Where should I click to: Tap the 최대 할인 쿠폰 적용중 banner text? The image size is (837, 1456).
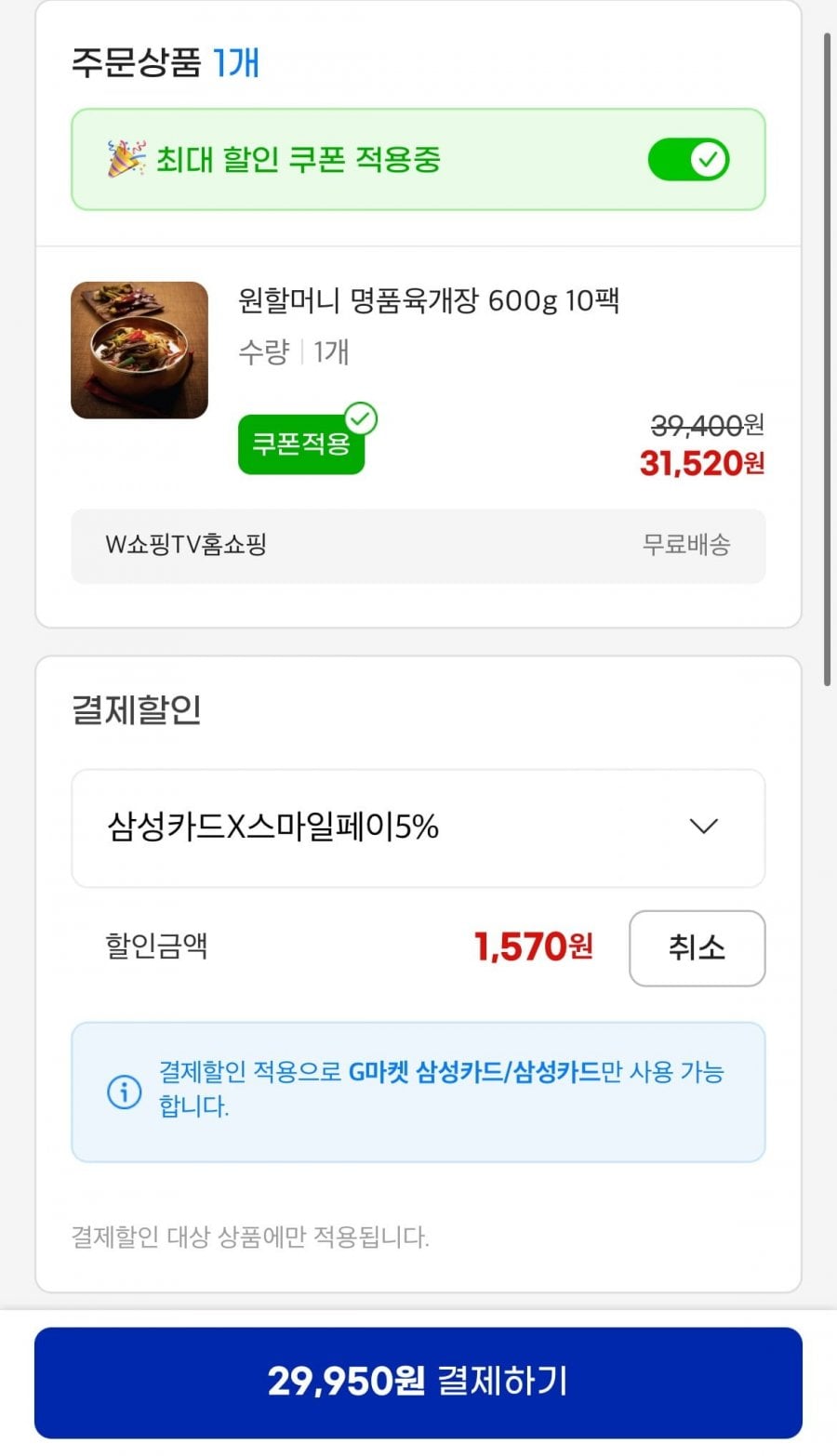tap(298, 160)
